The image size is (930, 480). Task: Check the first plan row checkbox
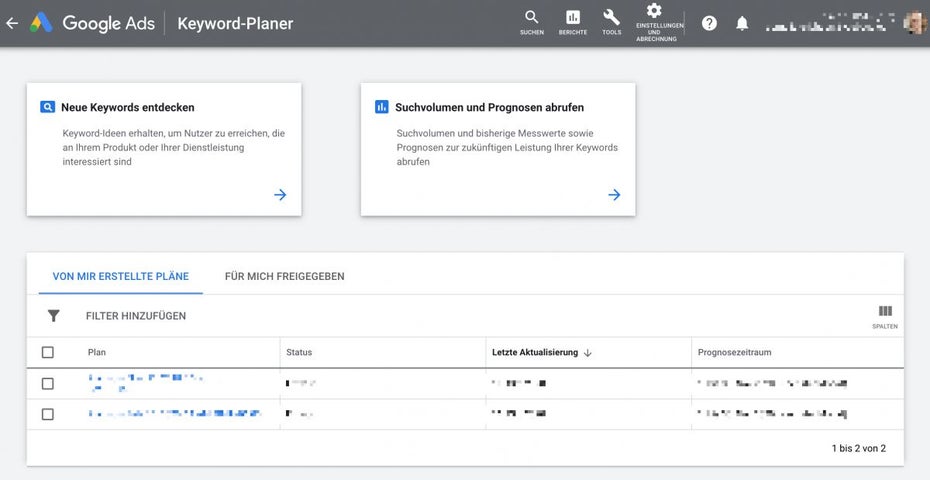[47, 384]
